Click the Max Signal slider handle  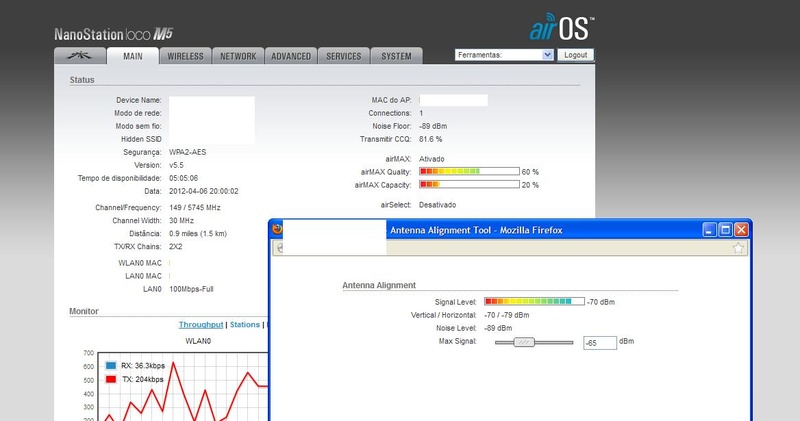pos(524,342)
